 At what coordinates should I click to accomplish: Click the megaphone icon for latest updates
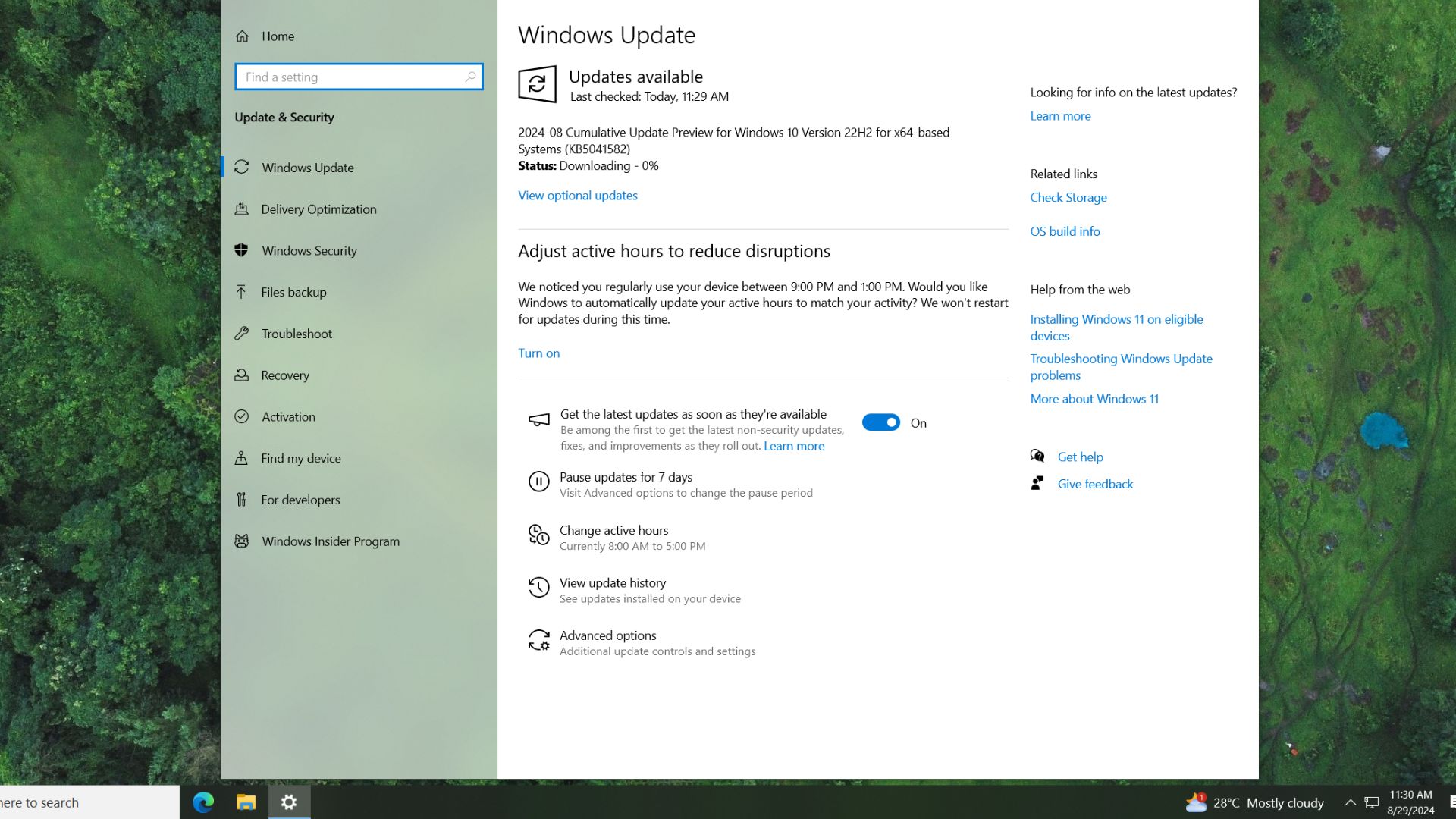pyautogui.click(x=539, y=419)
